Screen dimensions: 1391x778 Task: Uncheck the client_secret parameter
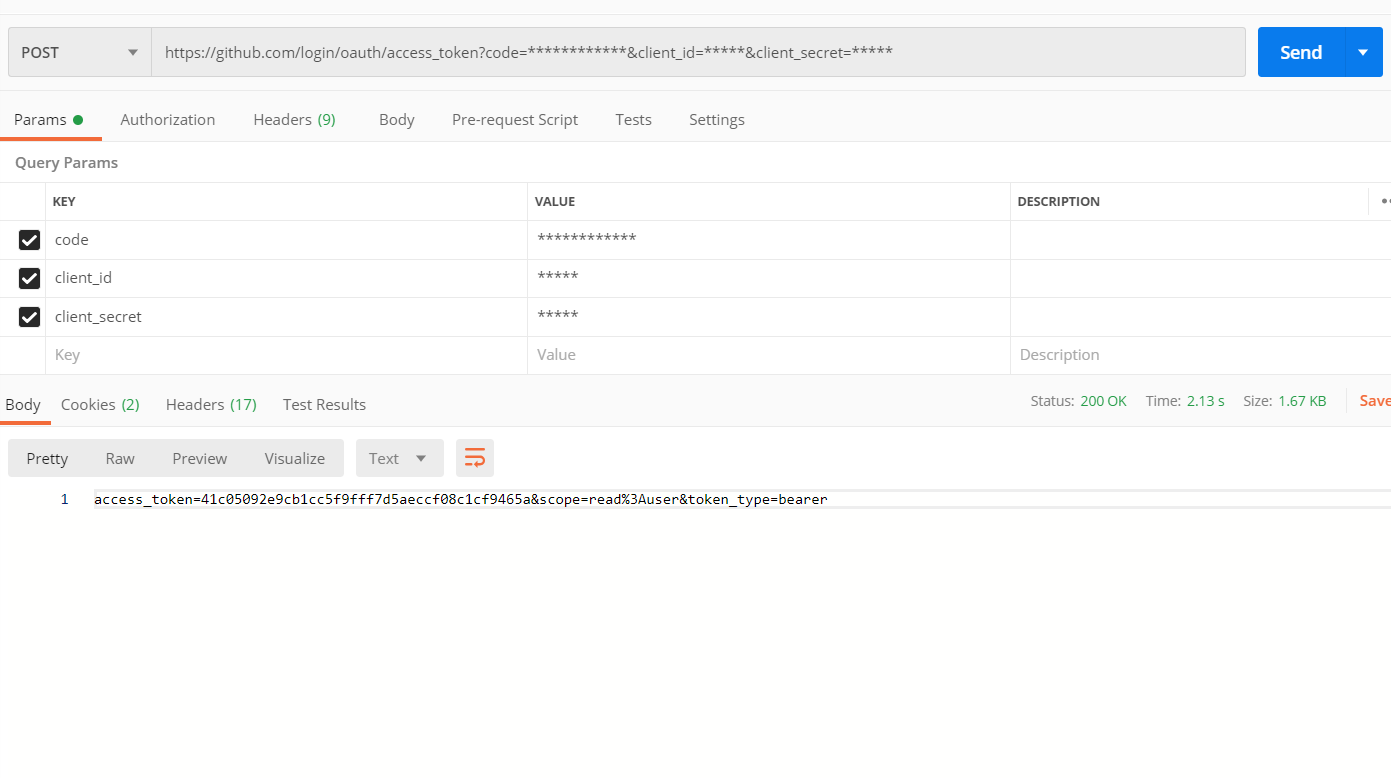point(29,317)
